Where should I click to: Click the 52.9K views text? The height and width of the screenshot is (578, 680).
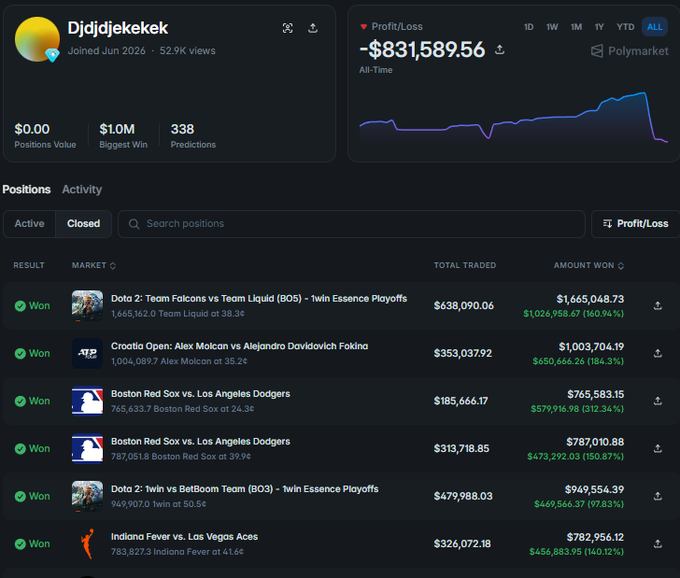click(187, 51)
